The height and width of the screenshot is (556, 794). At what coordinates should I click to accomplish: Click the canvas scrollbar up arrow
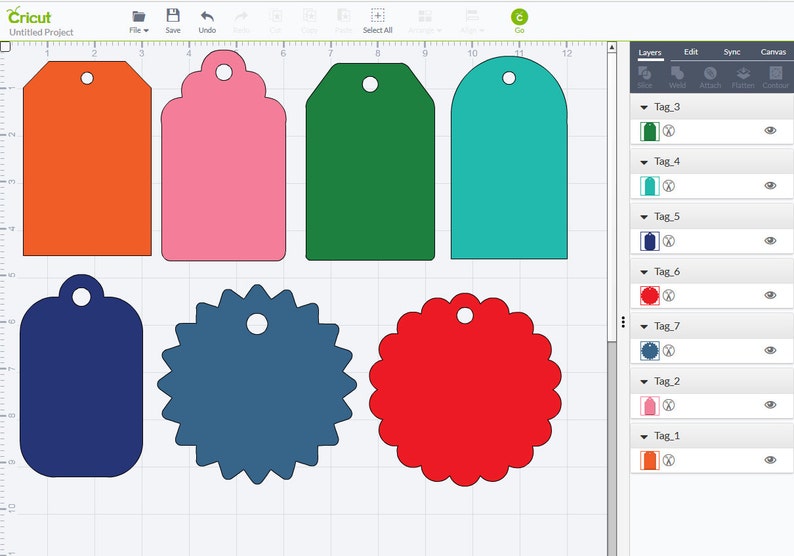[x=612, y=47]
